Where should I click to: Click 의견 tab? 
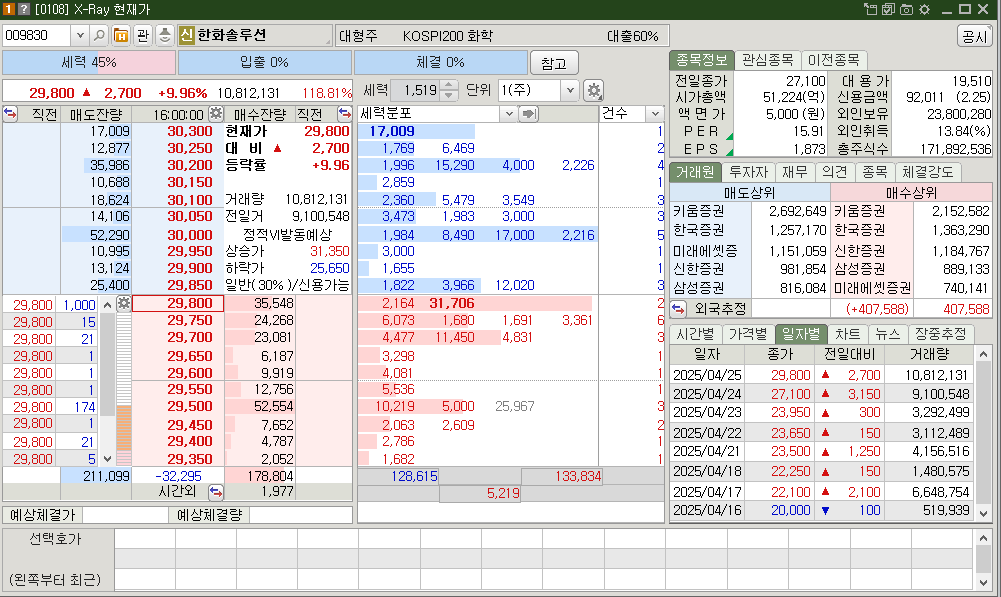(x=834, y=172)
